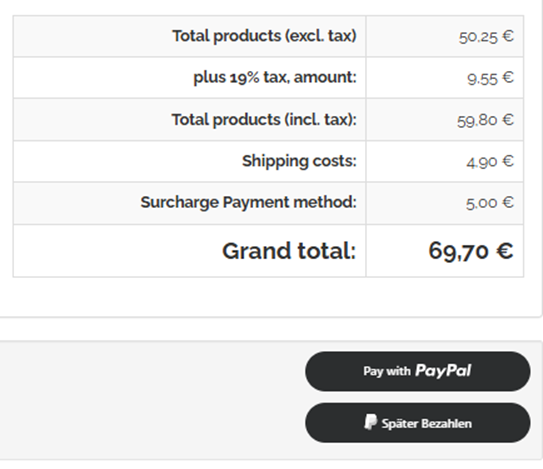The width and height of the screenshot is (543, 469).
Task: Click the PayPal wordmark in the pay button
Action: click(x=443, y=371)
